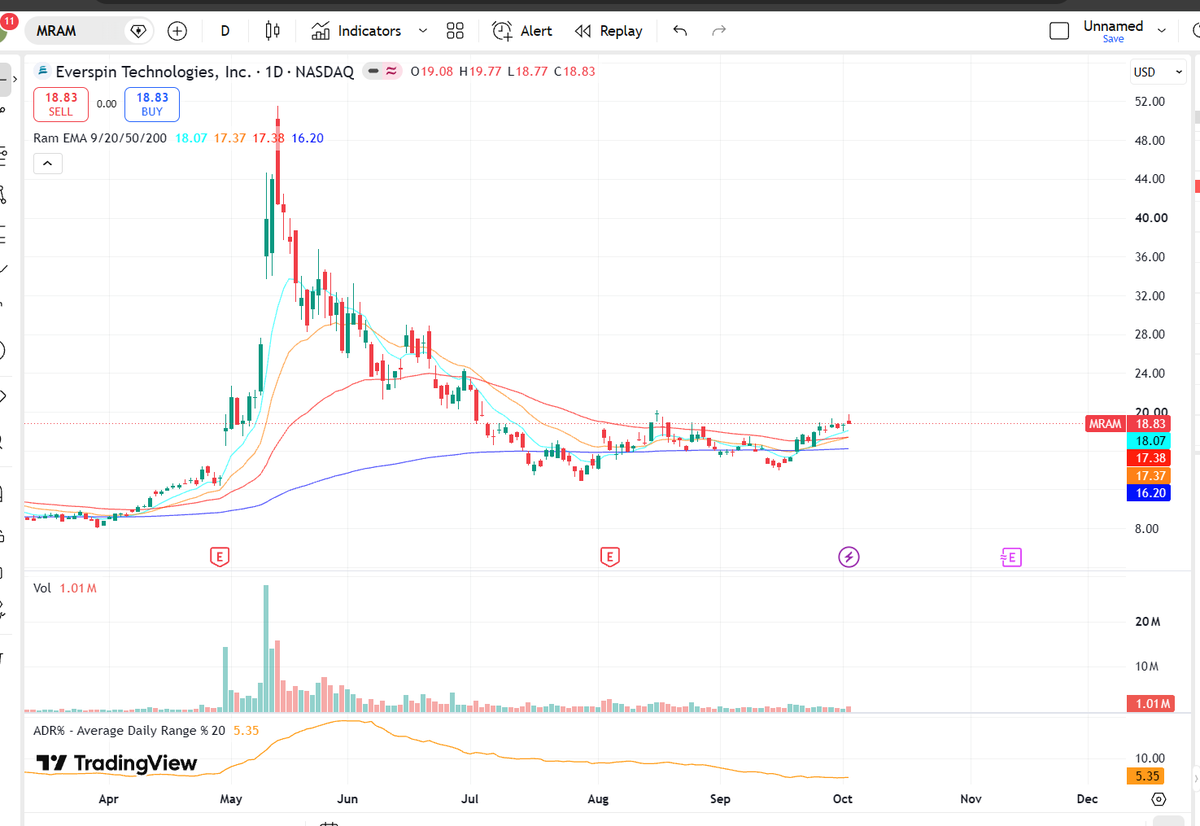Click the 20M volume axis label

coord(1147,621)
